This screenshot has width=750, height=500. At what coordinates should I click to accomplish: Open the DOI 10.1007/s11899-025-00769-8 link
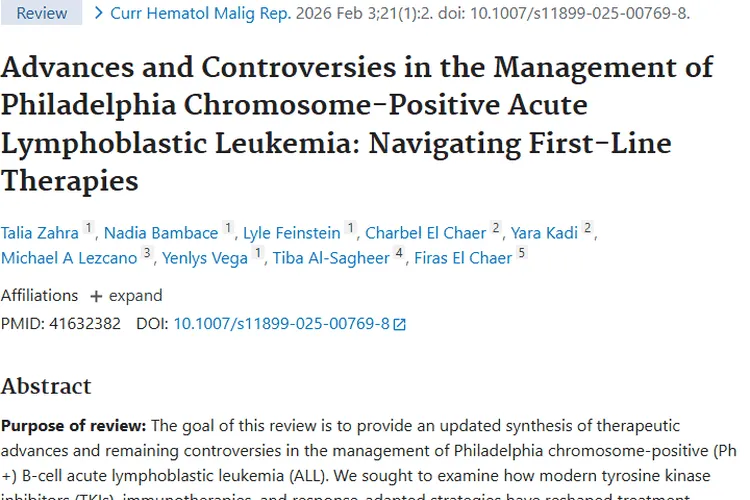[281, 324]
